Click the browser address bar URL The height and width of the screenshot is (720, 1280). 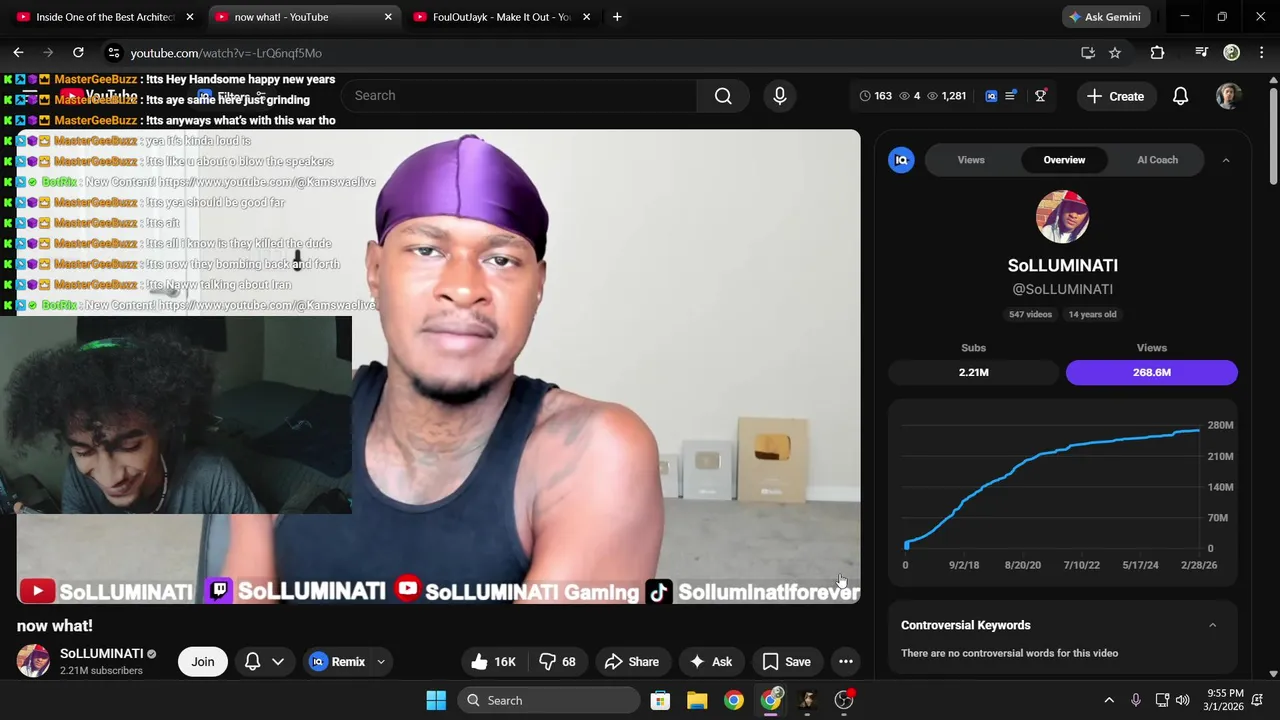[226, 53]
